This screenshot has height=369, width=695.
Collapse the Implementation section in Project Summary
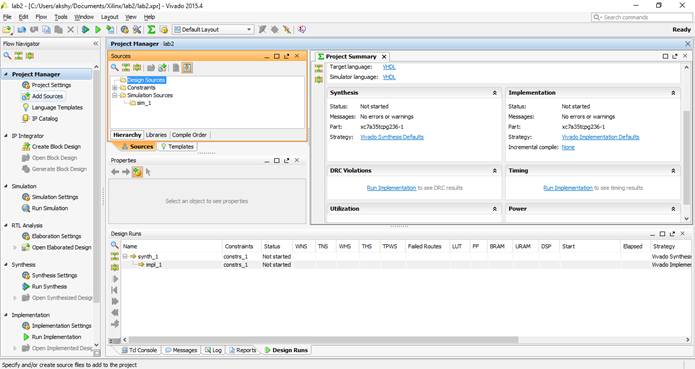click(x=673, y=93)
